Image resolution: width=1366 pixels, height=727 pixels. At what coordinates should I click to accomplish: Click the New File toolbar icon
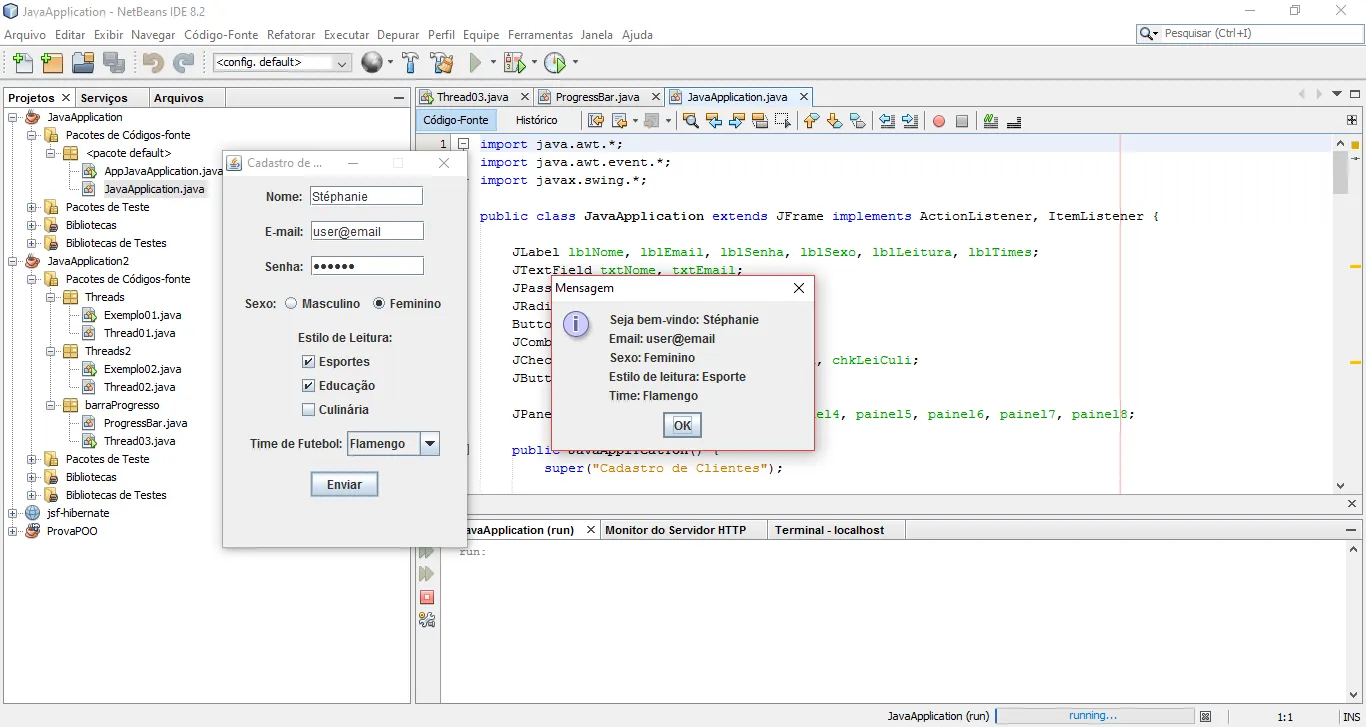point(21,63)
